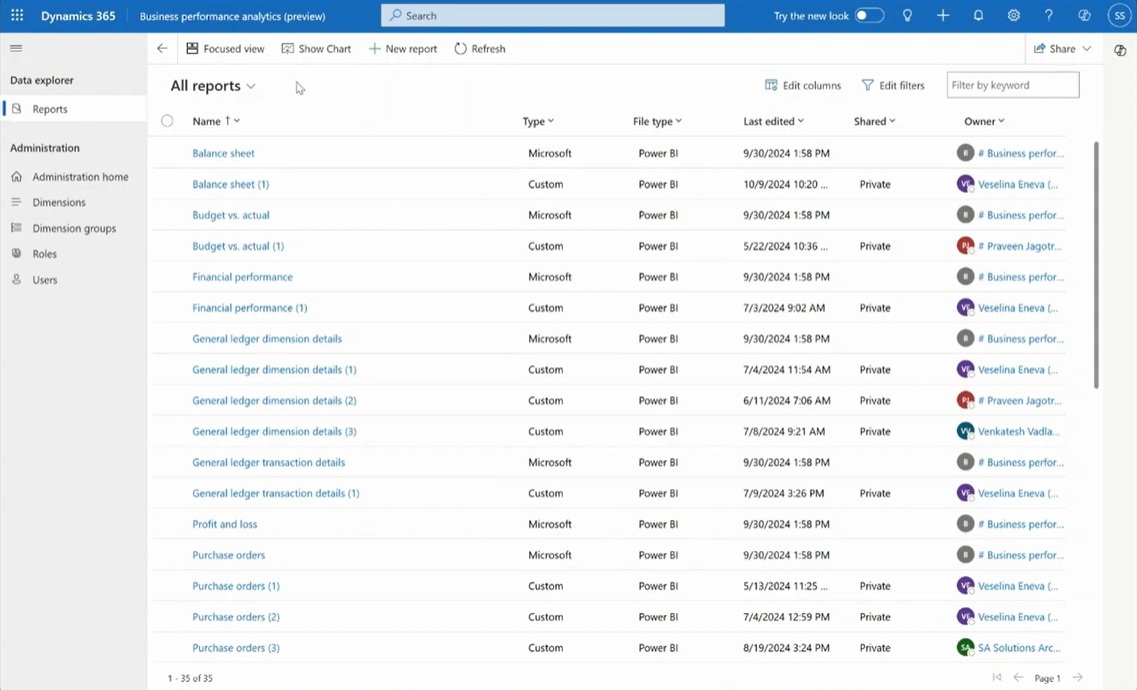Click the Dimensions list icon
1137x690 pixels.
(17, 202)
